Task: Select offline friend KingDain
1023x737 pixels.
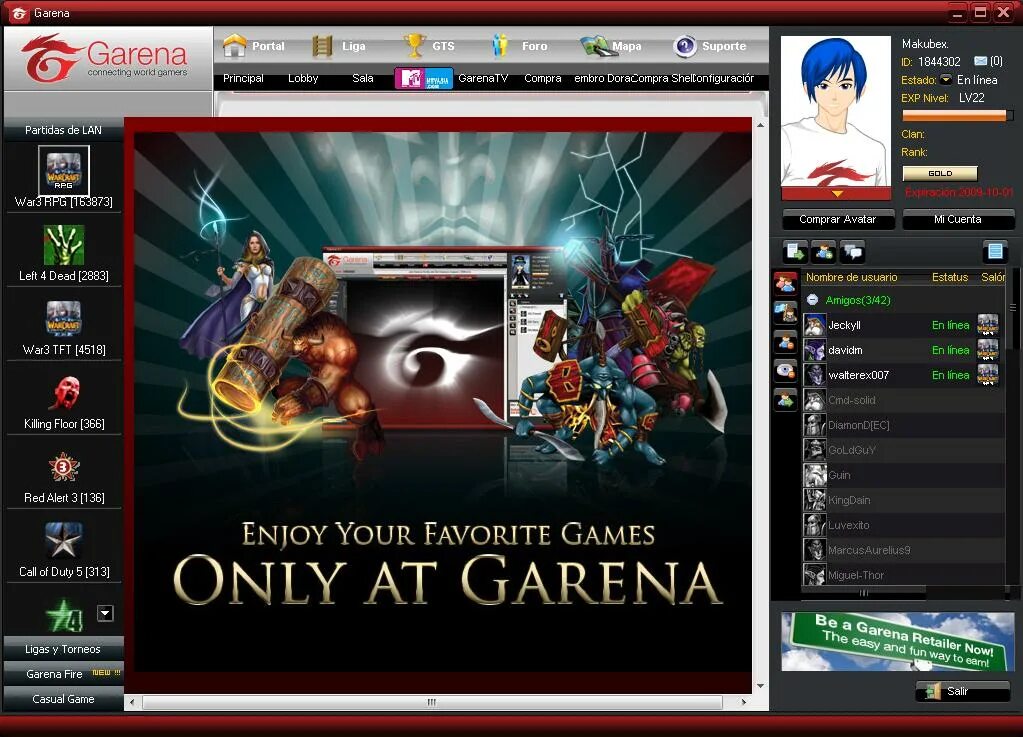Action: pos(903,500)
